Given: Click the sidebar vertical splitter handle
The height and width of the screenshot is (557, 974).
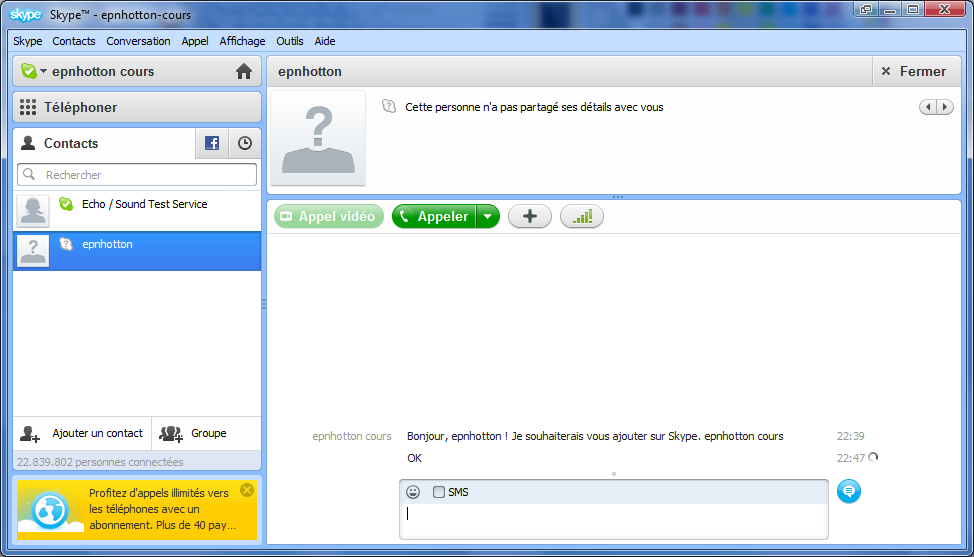Looking at the screenshot, I should 264,304.
